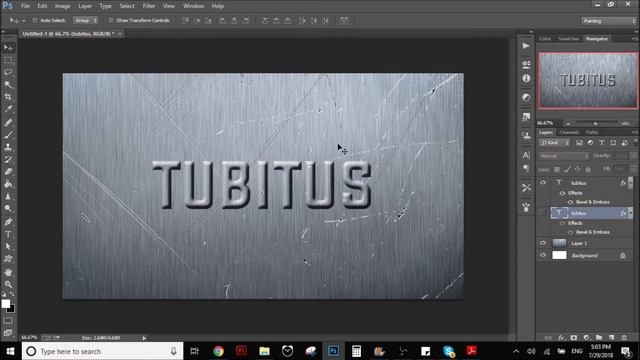Open the Actions panel play icon
The width and height of the screenshot is (640, 360).
pos(526,46)
